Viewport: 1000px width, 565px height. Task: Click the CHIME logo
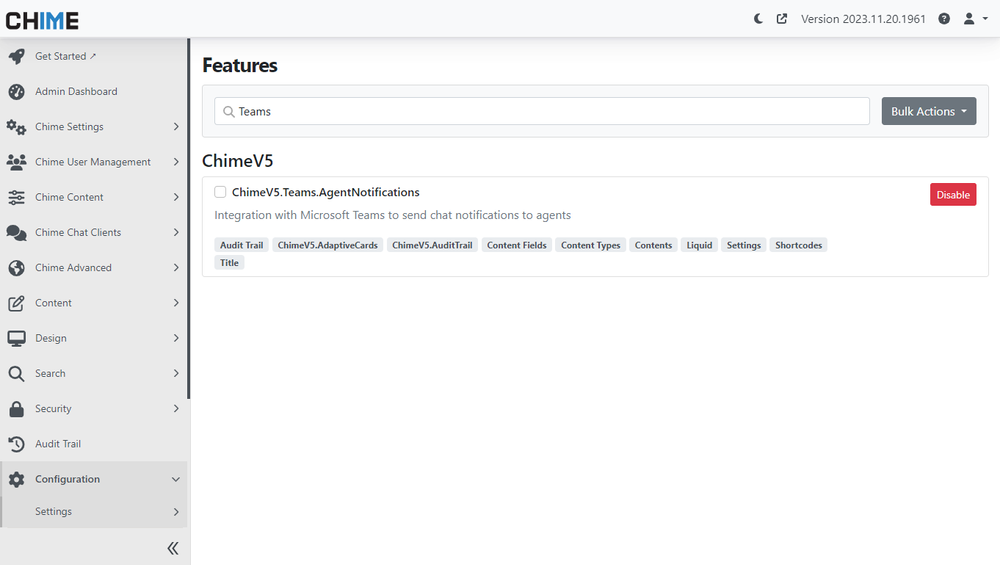click(42, 21)
